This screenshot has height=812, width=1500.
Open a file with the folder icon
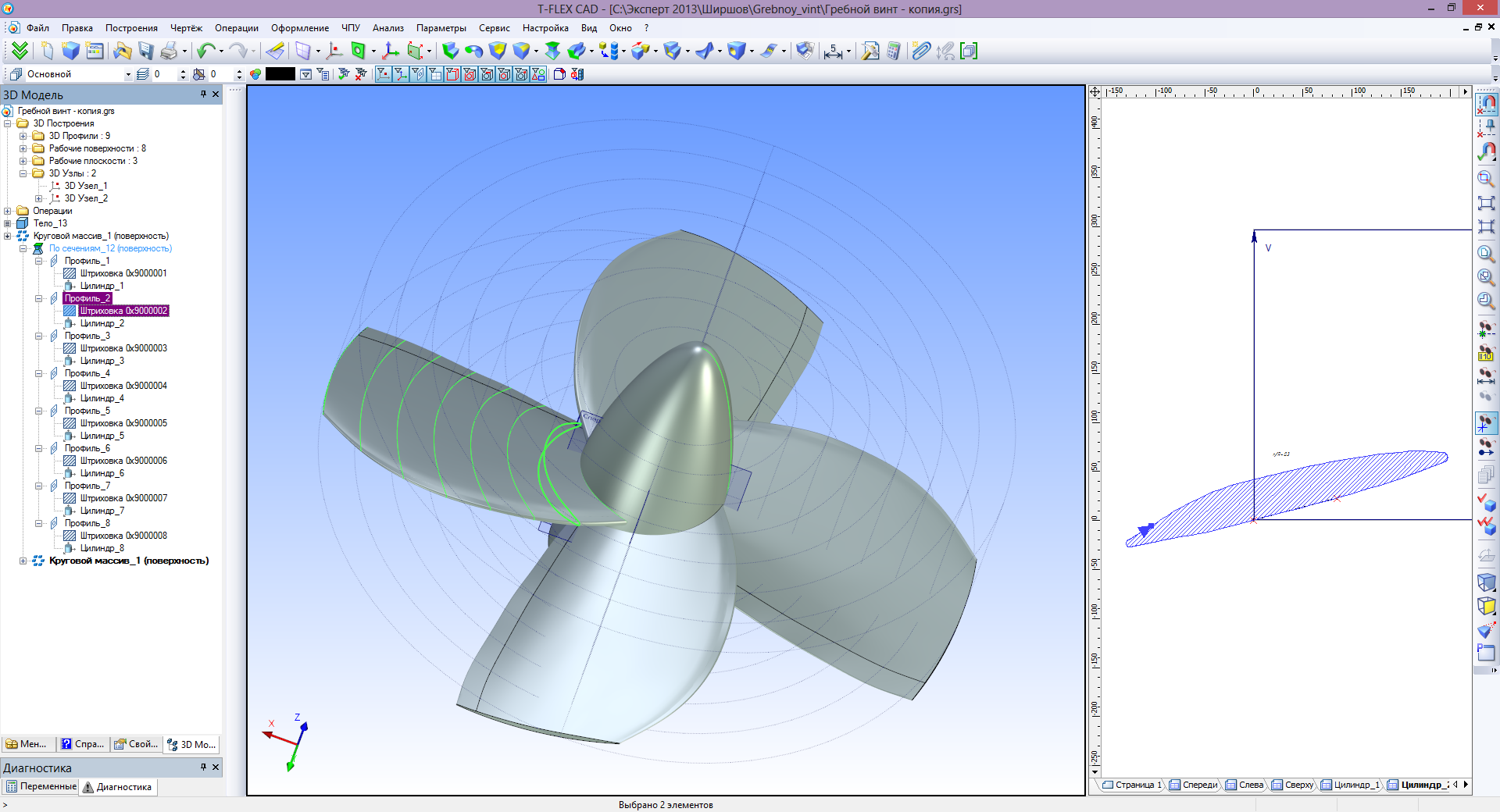click(123, 51)
